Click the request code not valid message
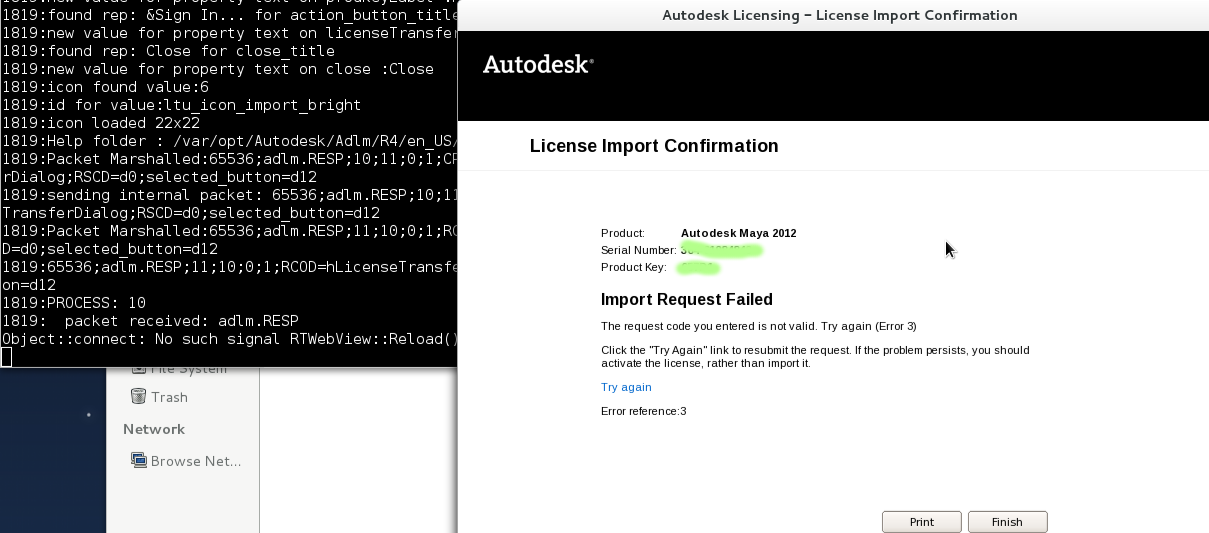 759,326
